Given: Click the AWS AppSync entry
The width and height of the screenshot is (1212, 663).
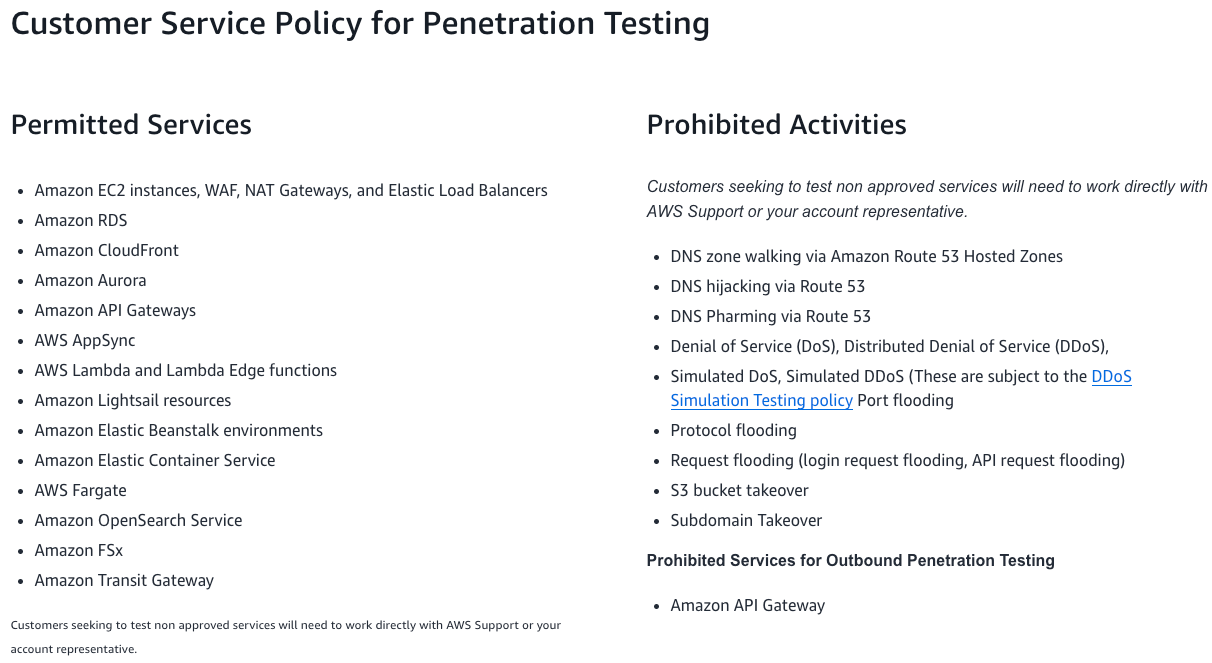Looking at the screenshot, I should pyautogui.click(x=85, y=340).
